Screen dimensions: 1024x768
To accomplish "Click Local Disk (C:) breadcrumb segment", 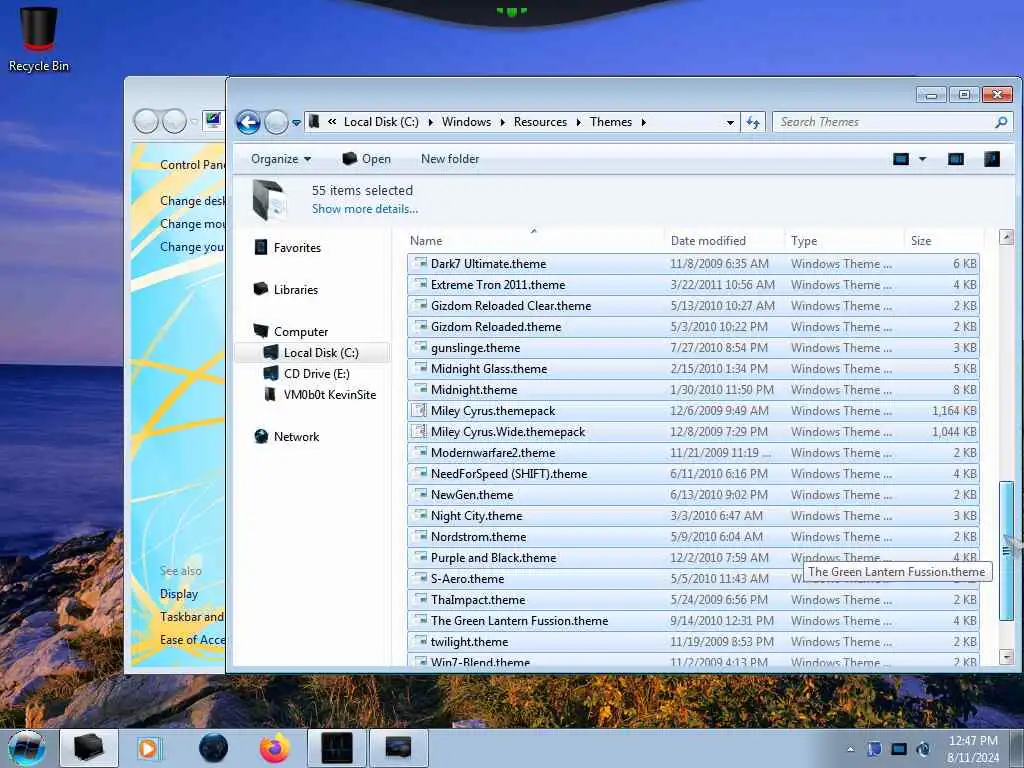I will 381,122.
